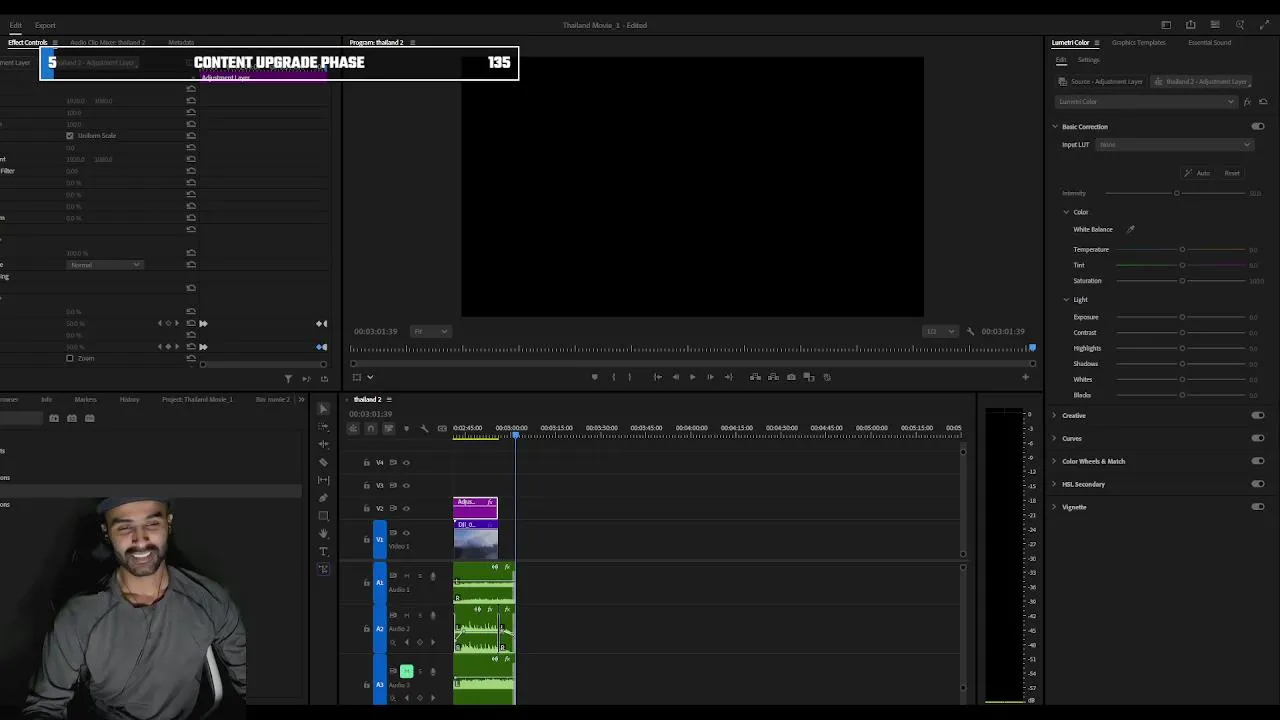The height and width of the screenshot is (720, 1280).
Task: Select the Hand tool
Action: point(323,534)
